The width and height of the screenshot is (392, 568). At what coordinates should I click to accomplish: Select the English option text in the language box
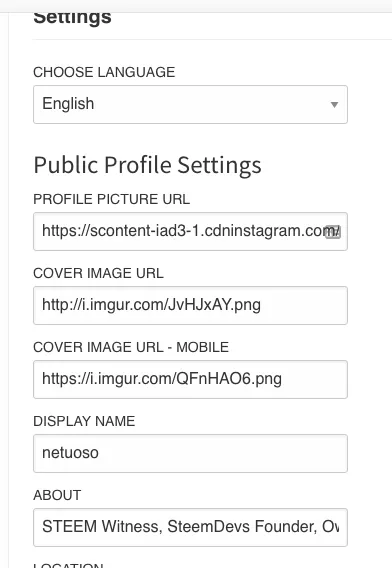[x=68, y=104]
